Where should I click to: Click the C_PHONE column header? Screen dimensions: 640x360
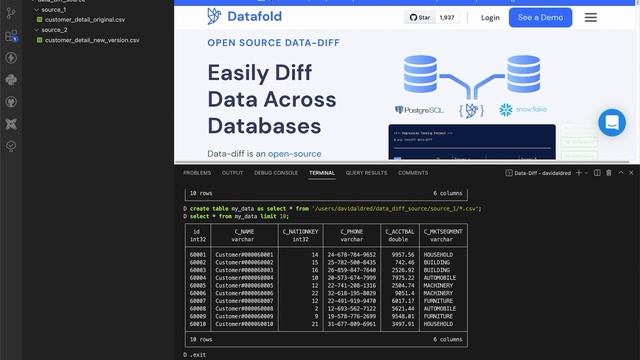point(352,231)
